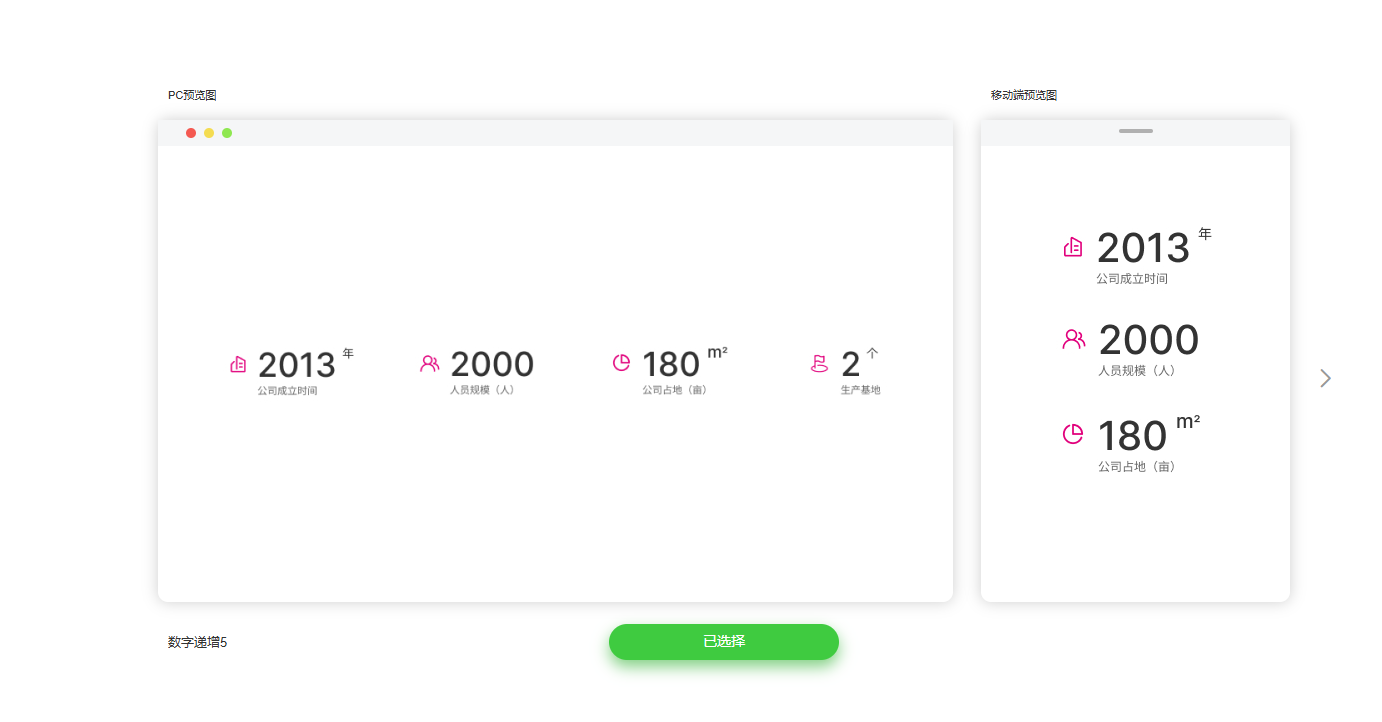Click the 数字递增5 template name

pos(198,642)
